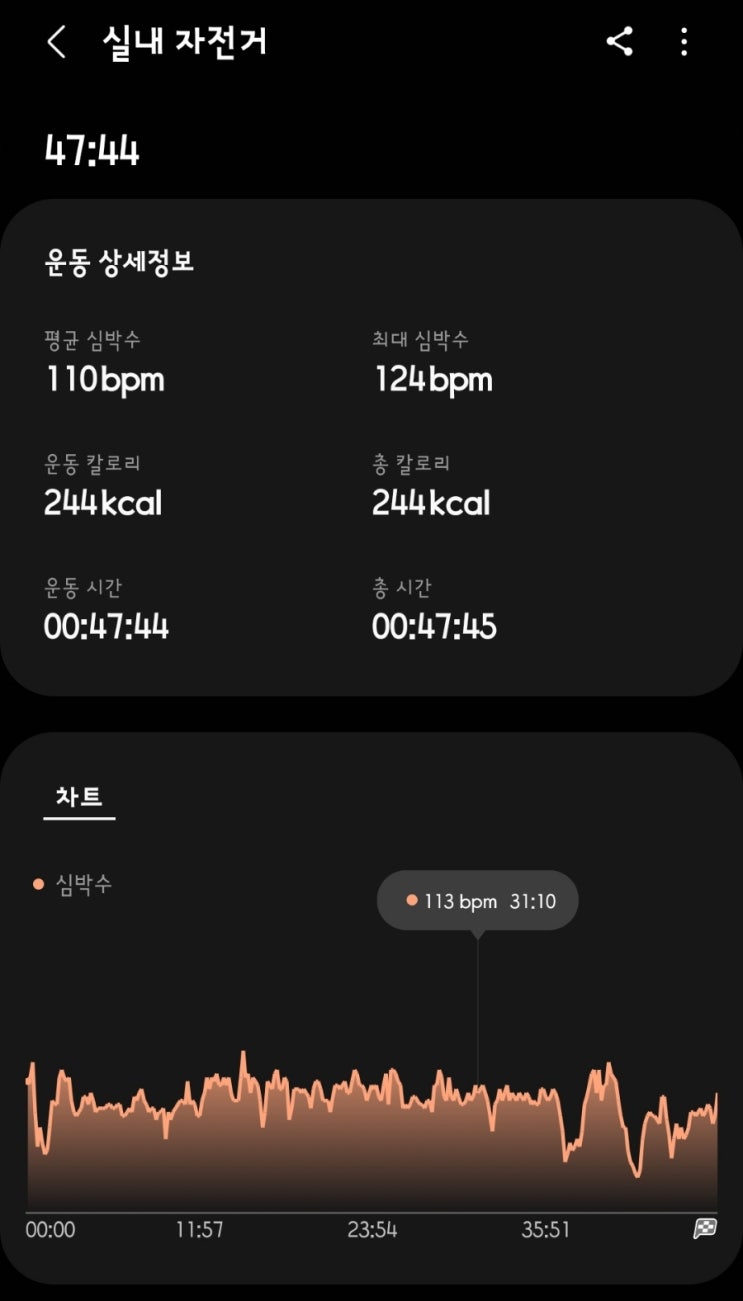Click the 35:51 chart axis label

[546, 1230]
